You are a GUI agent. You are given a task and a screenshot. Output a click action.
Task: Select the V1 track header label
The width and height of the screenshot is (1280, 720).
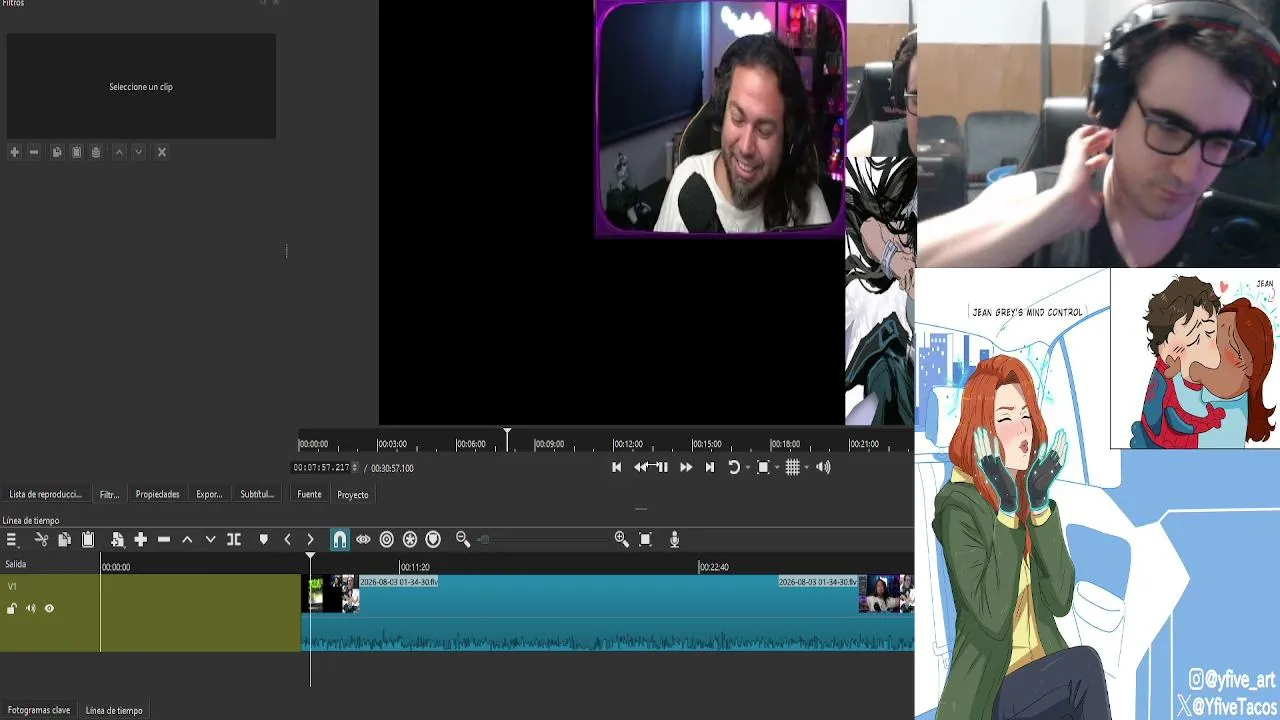click(12, 587)
